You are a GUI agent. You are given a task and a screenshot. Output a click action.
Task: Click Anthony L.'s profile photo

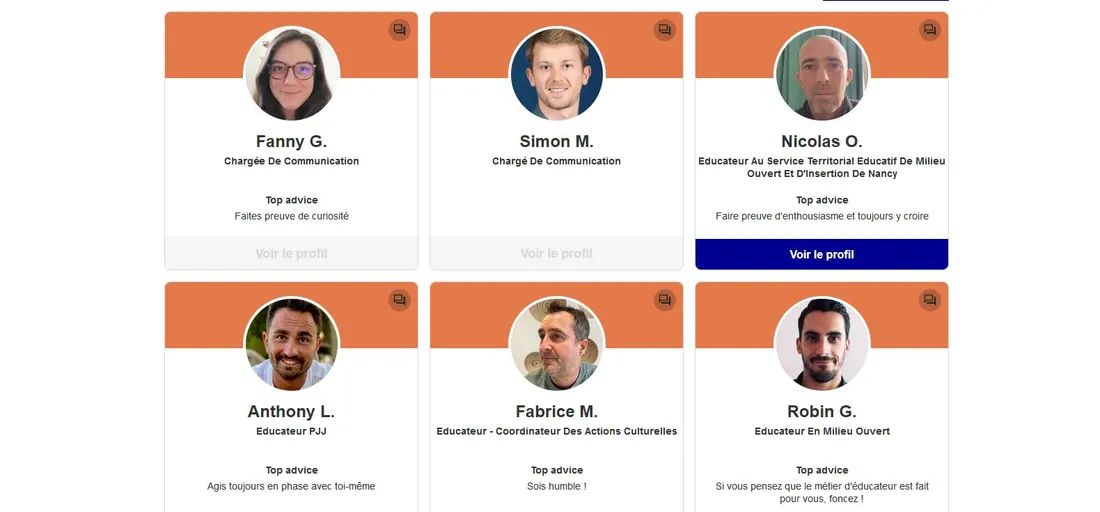[x=292, y=344]
